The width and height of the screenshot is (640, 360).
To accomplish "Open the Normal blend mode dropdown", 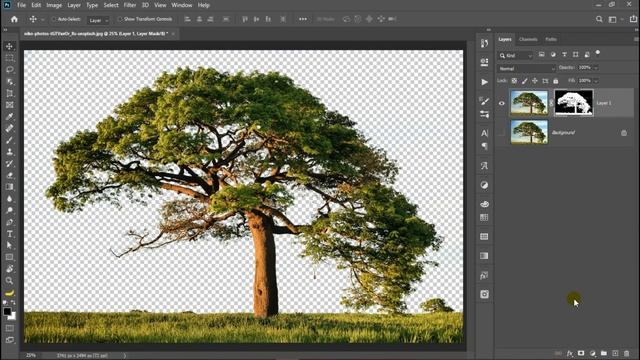I will (x=527, y=69).
